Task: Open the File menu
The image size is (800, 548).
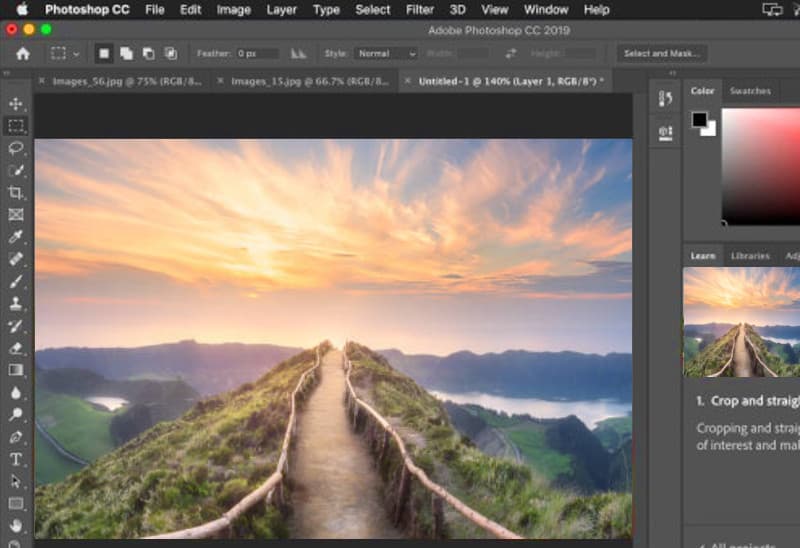Action: point(155,10)
